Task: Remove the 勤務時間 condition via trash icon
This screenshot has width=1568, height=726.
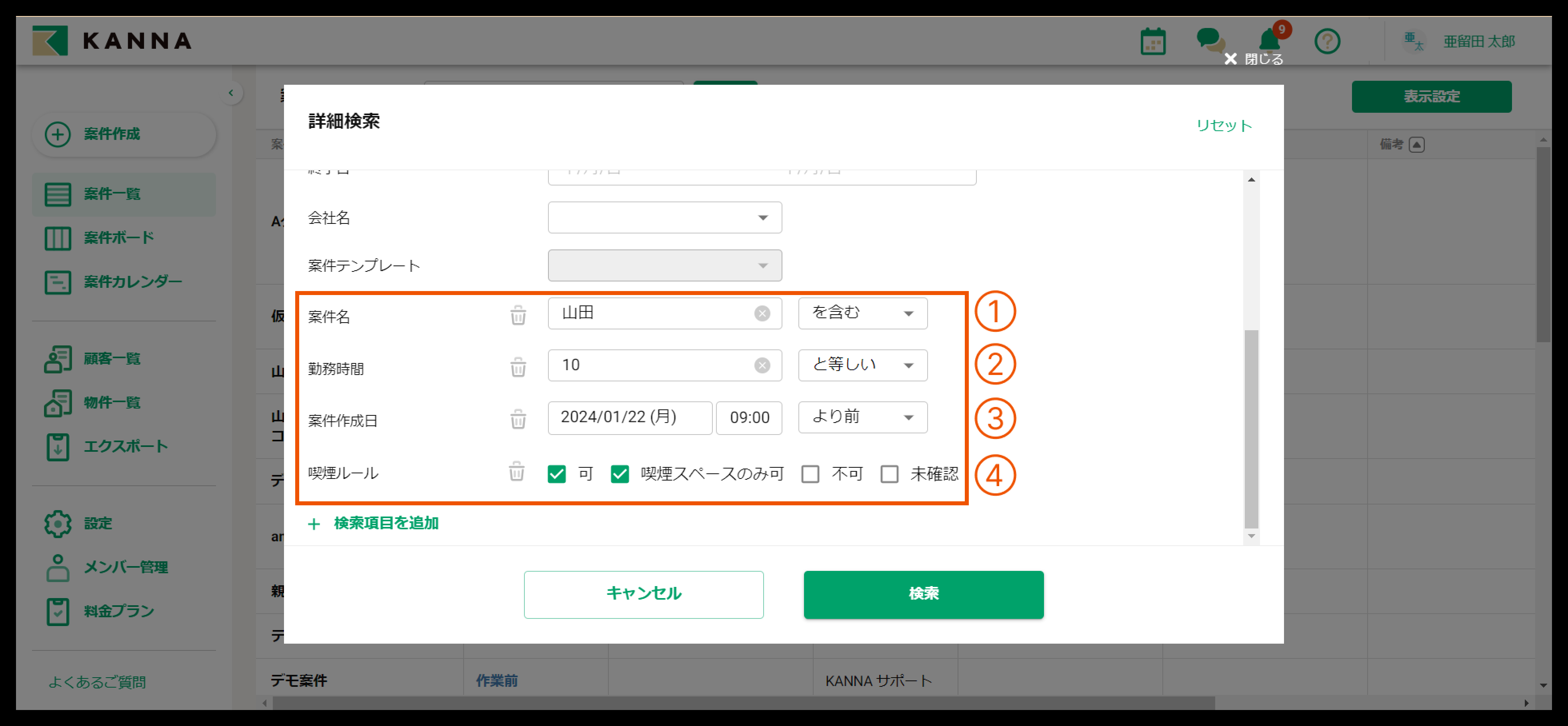Action: click(x=518, y=367)
